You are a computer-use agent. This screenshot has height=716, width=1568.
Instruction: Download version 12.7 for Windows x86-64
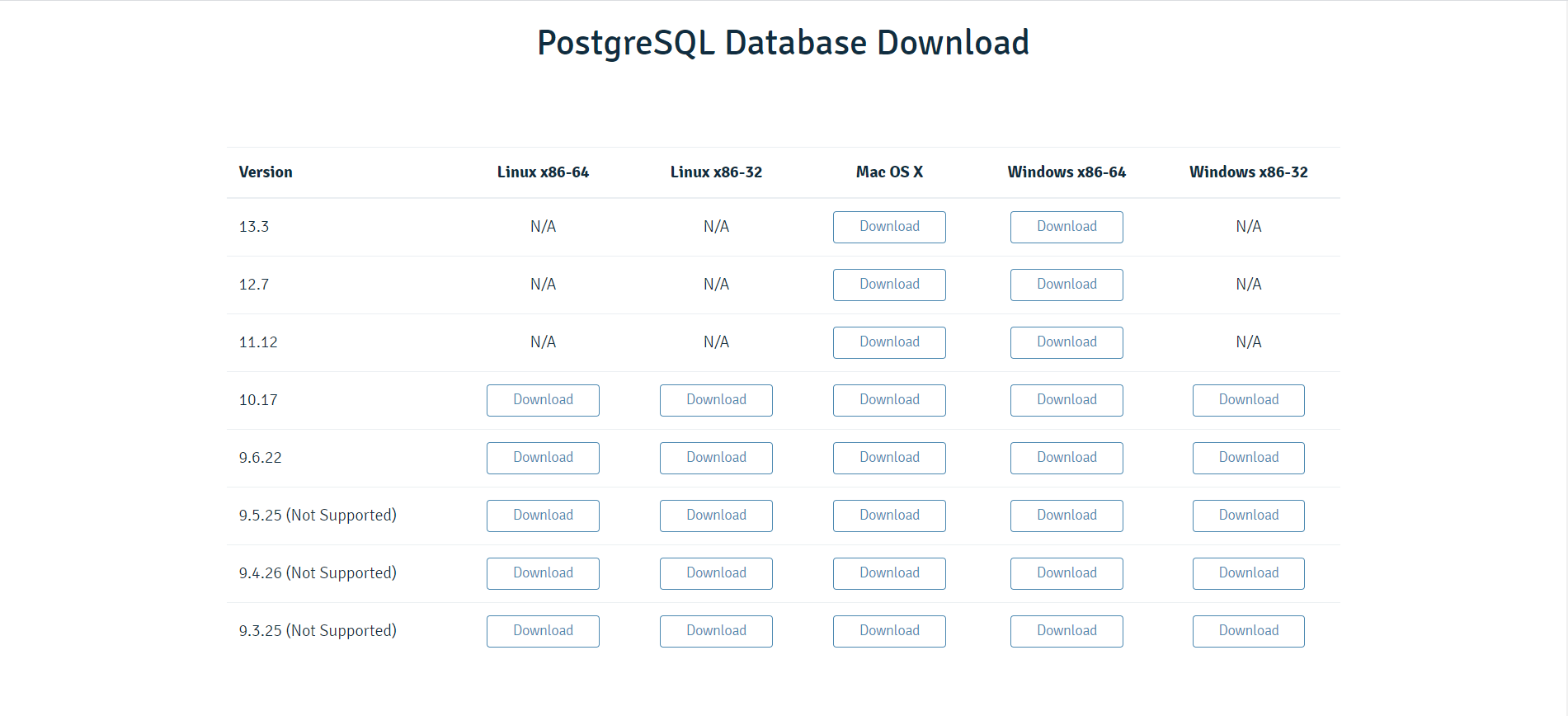coord(1067,285)
